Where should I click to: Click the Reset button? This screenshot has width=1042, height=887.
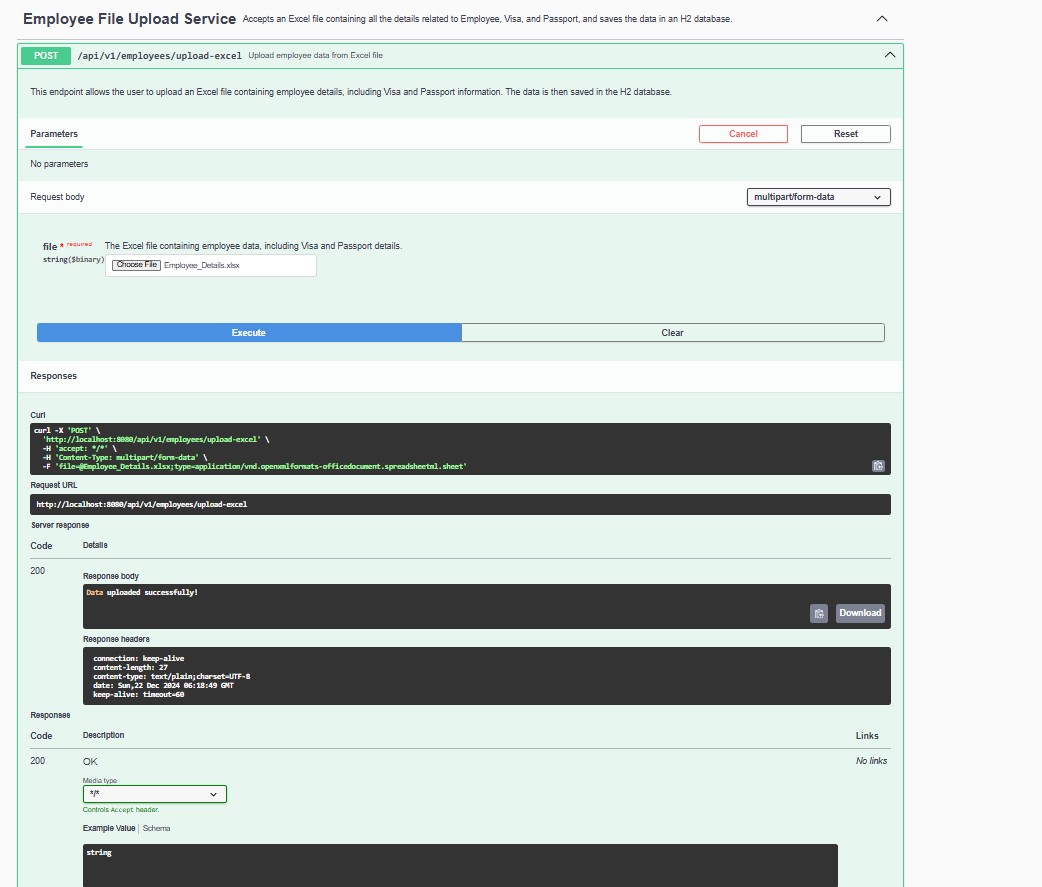click(845, 134)
